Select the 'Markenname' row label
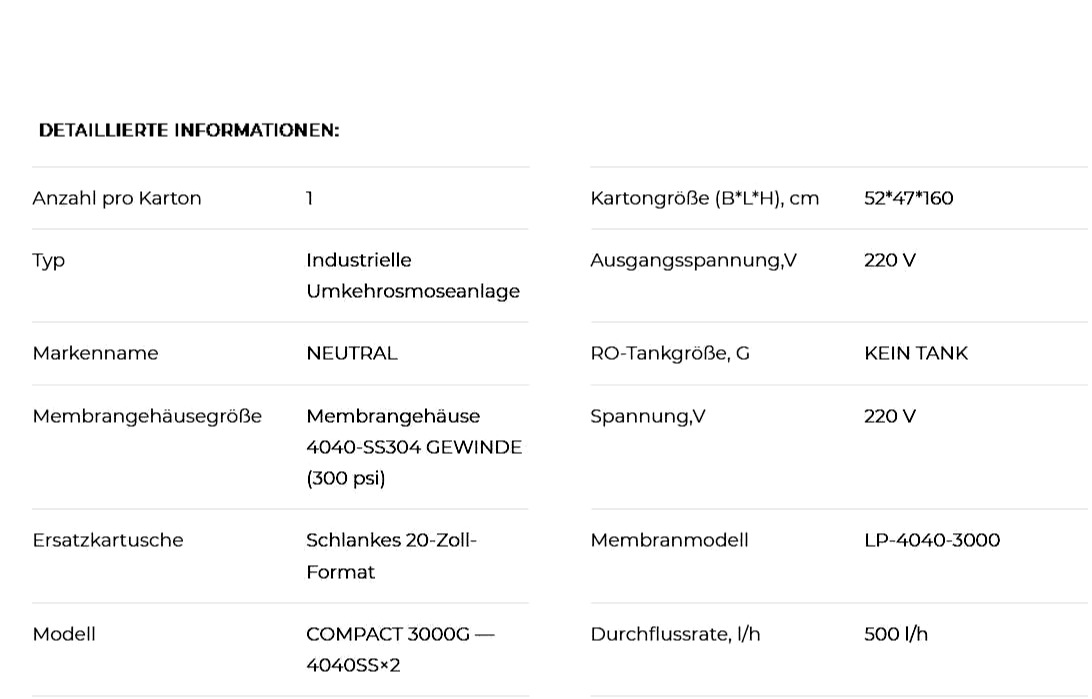Screen dimensions: 1092x699 (x=95, y=354)
